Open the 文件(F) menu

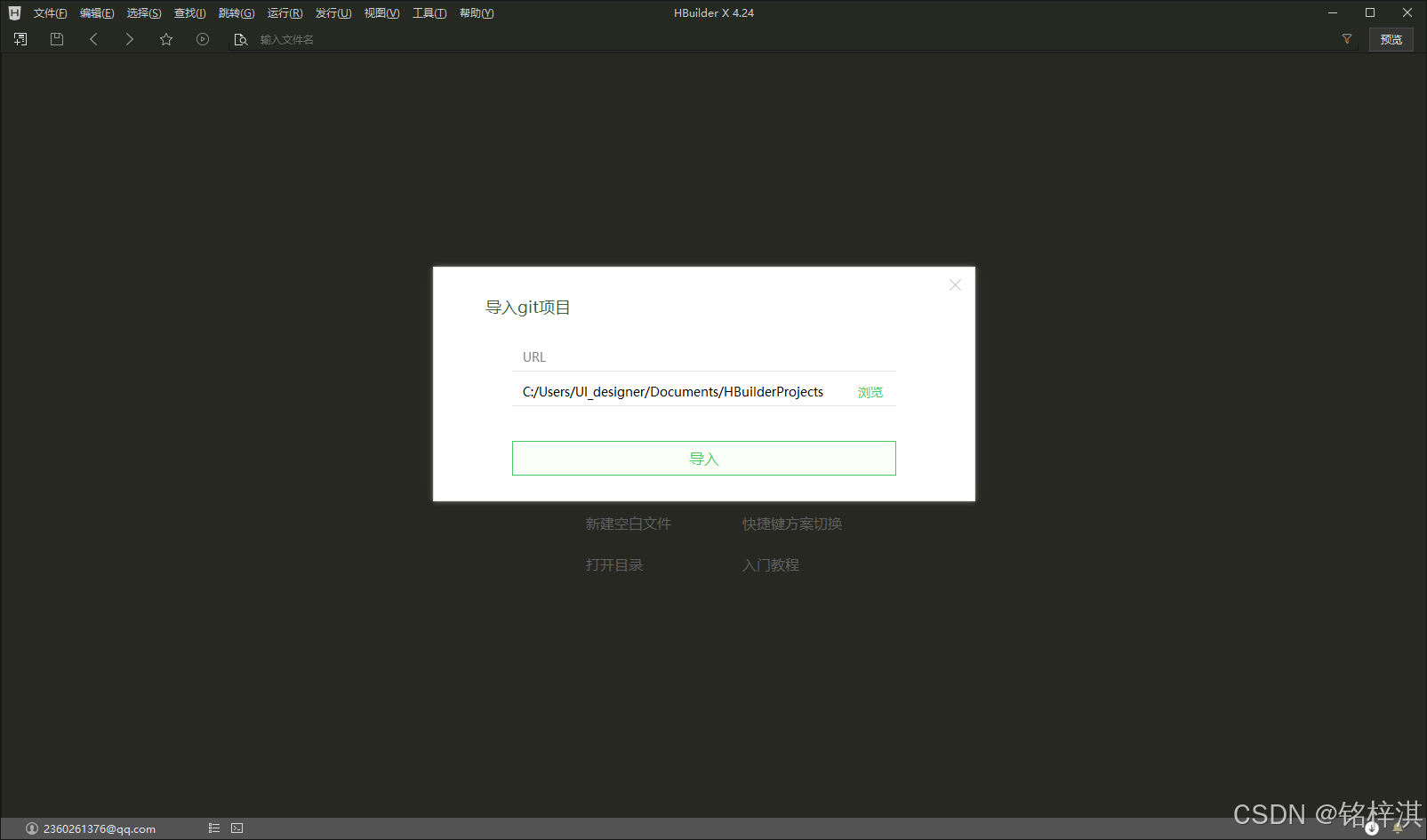[50, 13]
